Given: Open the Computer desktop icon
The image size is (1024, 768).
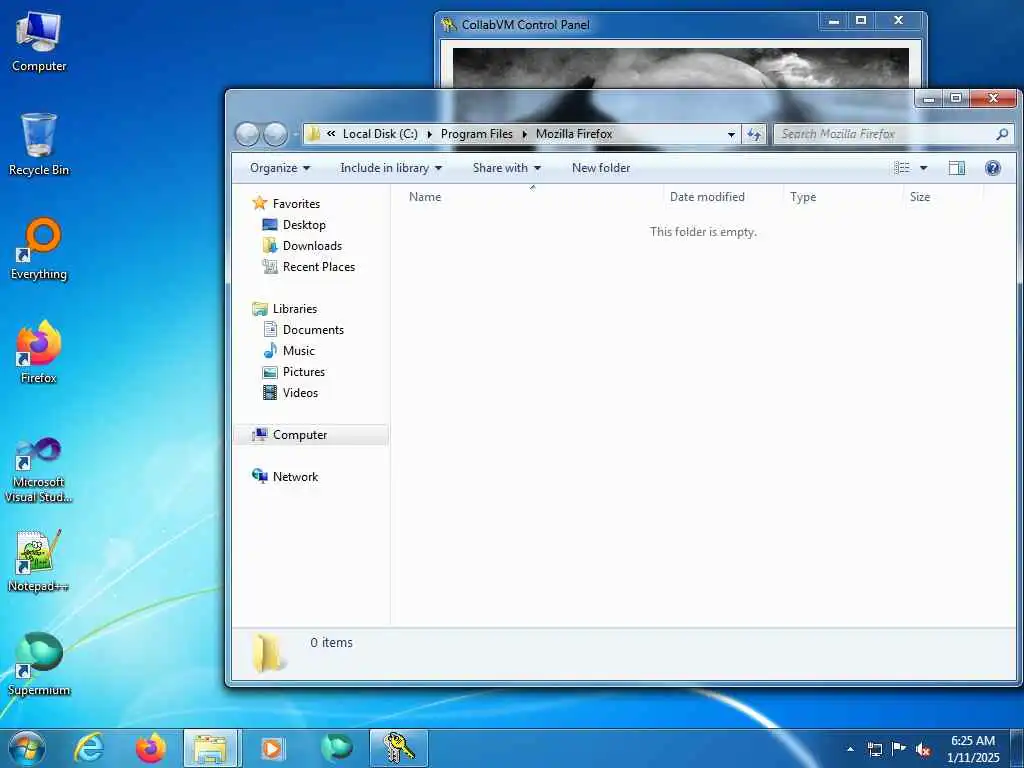Looking at the screenshot, I should [39, 42].
